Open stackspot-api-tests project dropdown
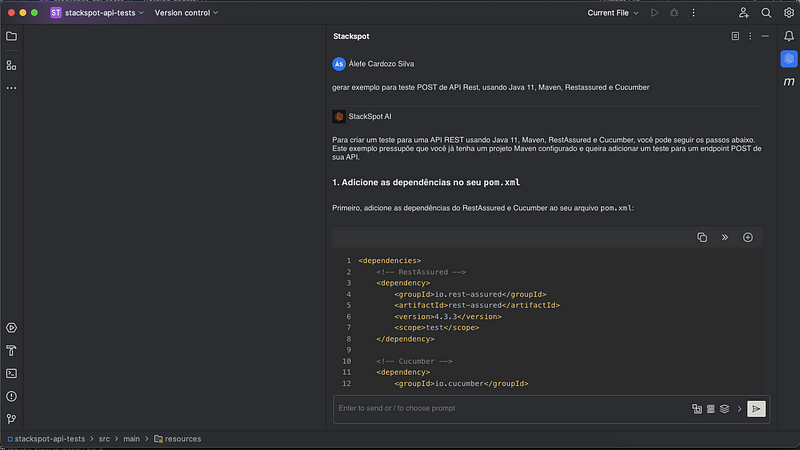 pos(97,13)
